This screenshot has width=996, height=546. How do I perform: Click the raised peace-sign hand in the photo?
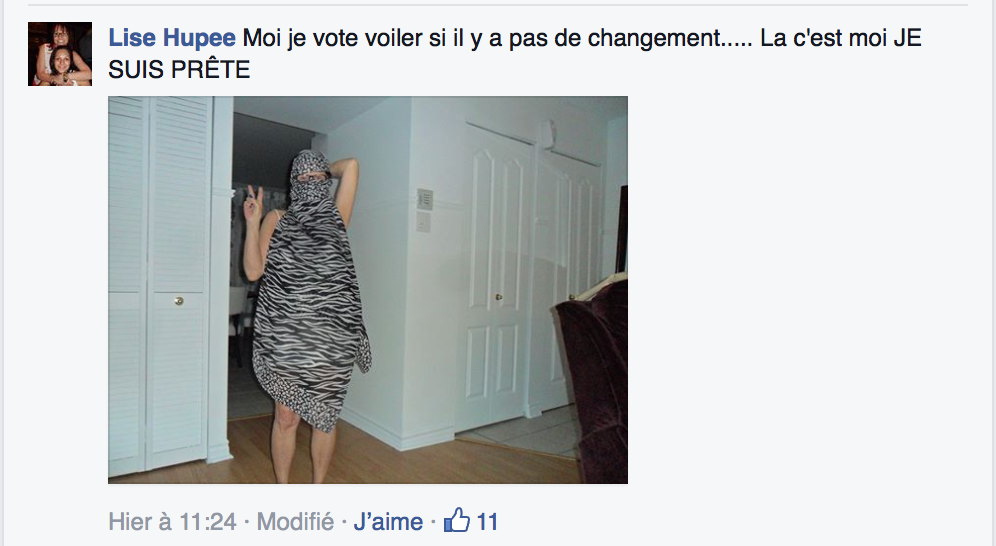253,204
